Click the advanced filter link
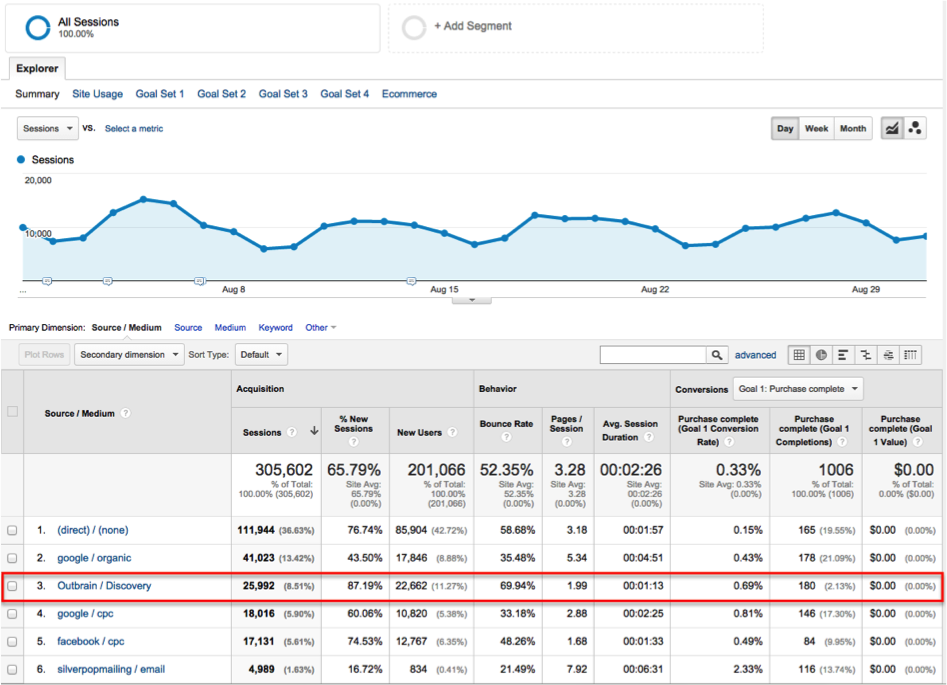The width and height of the screenshot is (947, 685). tap(755, 355)
